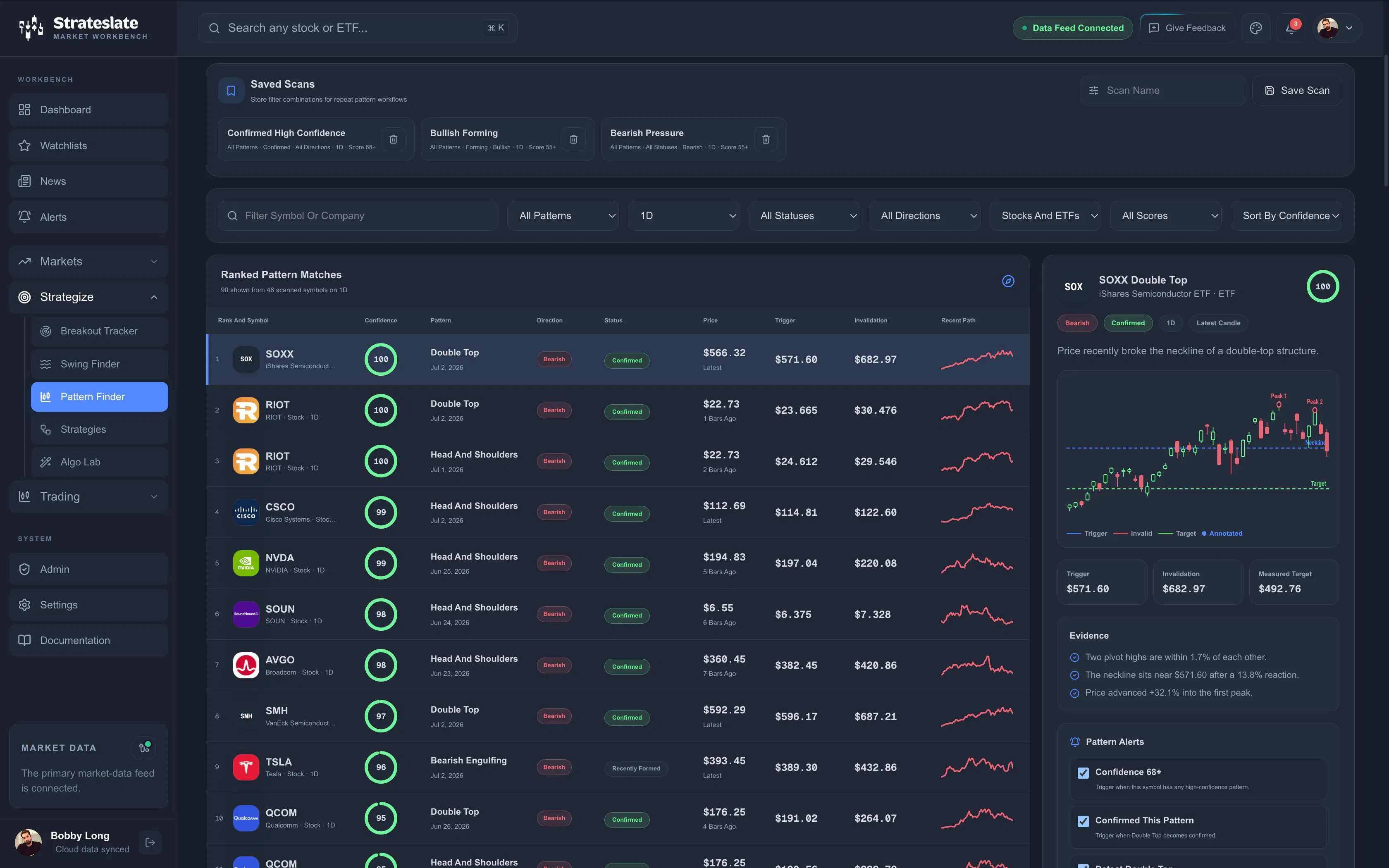Viewport: 1389px width, 868px height.
Task: Load the Confirmed High Confidence scan
Action: click(301, 139)
